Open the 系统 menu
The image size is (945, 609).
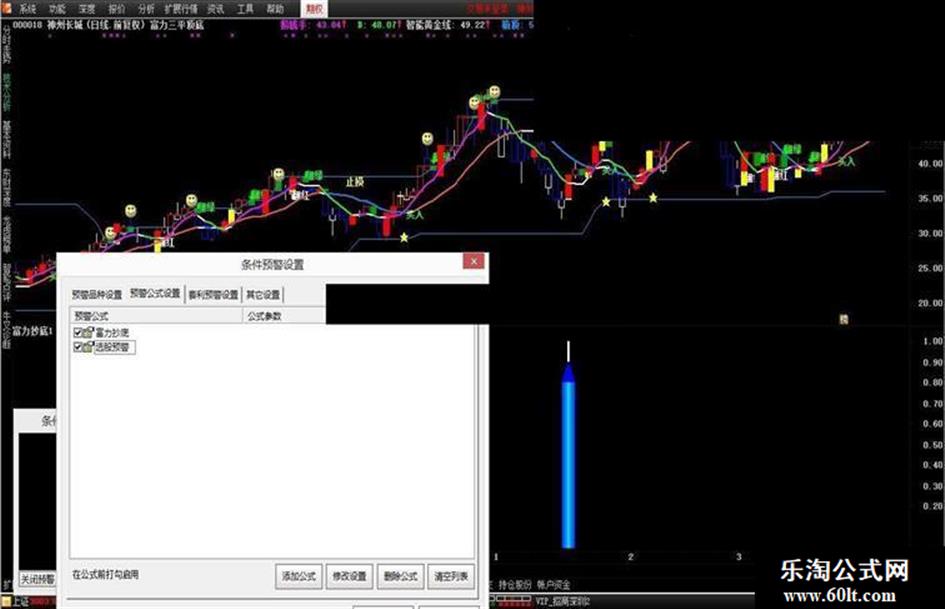(28, 8)
